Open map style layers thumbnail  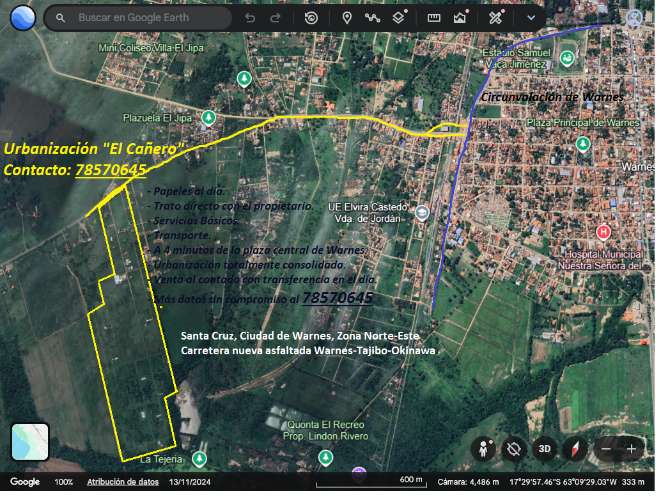[30, 443]
